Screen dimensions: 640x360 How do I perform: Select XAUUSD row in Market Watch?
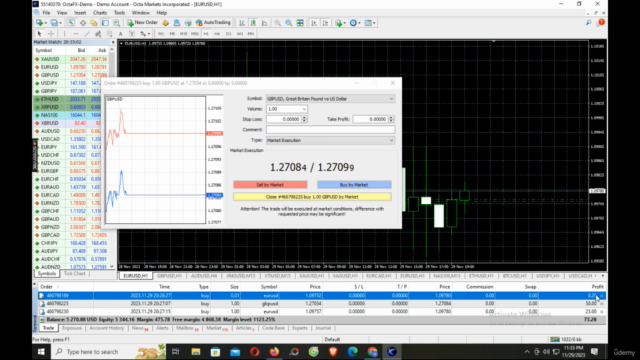click(x=71, y=59)
